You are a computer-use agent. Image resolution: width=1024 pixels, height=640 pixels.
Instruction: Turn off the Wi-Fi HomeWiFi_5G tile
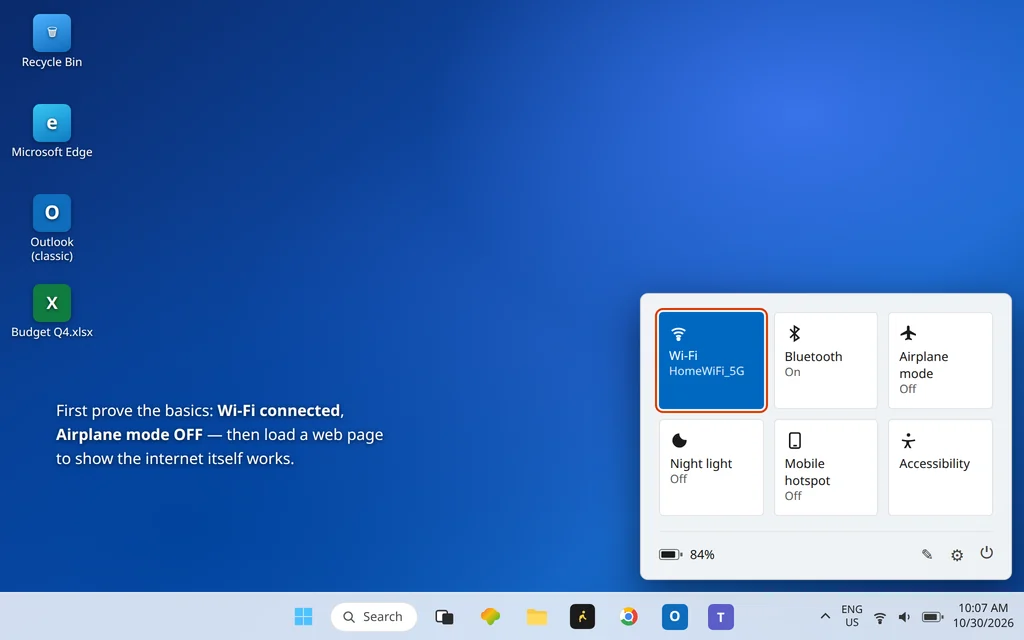(711, 360)
